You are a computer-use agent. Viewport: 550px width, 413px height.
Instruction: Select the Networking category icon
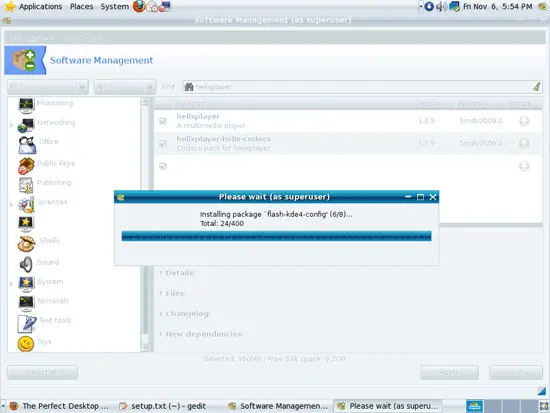[x=26, y=125]
